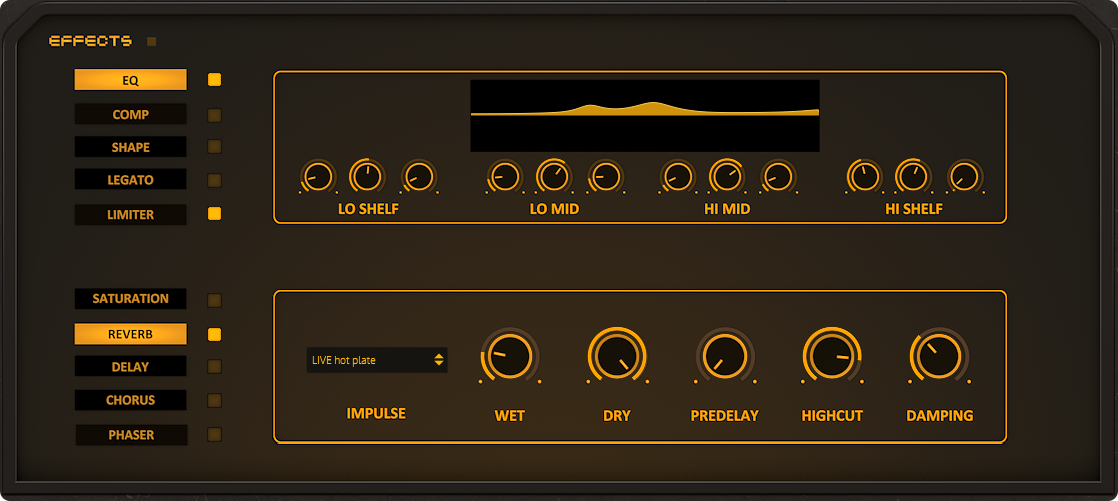Open the CHORUS effect tab

tap(130, 400)
